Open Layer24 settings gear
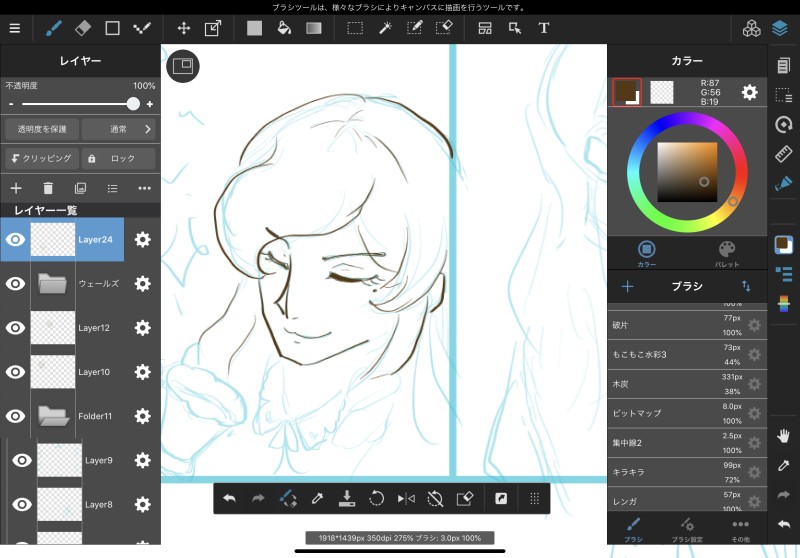The image size is (800, 558). coord(142,239)
